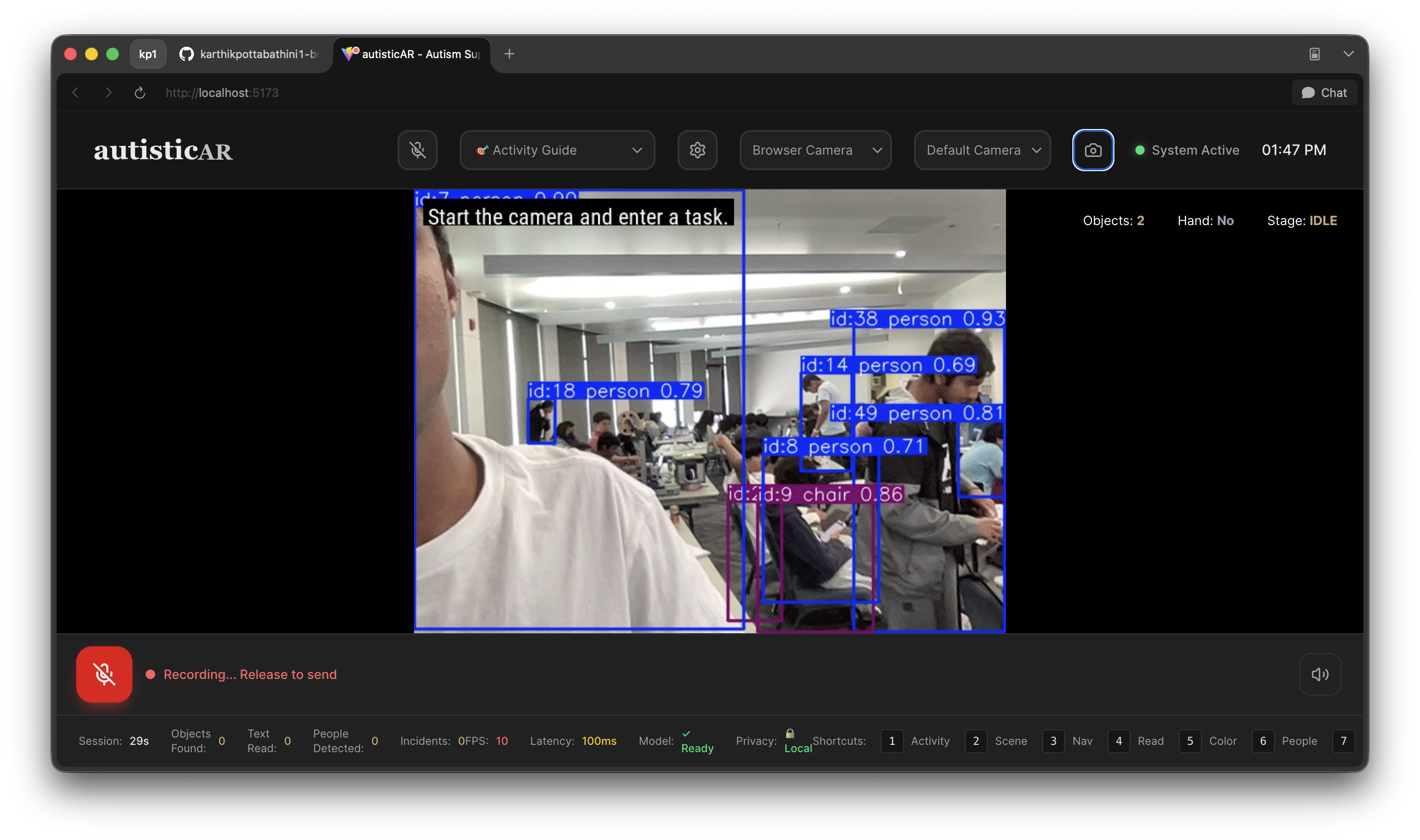Switch to the karthikpottabathini1 GitHub tab
The image size is (1420, 840).
tap(249, 54)
